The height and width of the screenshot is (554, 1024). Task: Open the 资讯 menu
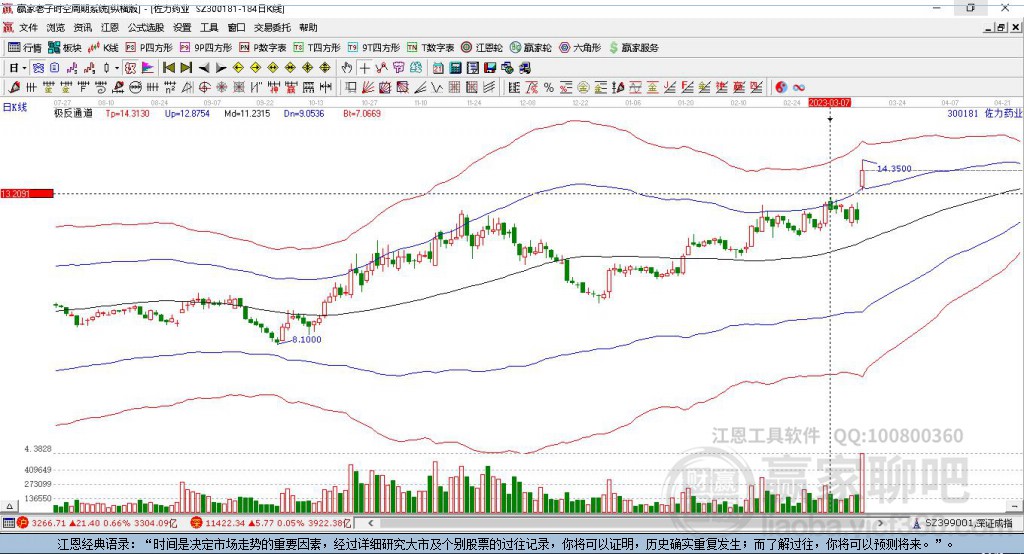coord(82,27)
